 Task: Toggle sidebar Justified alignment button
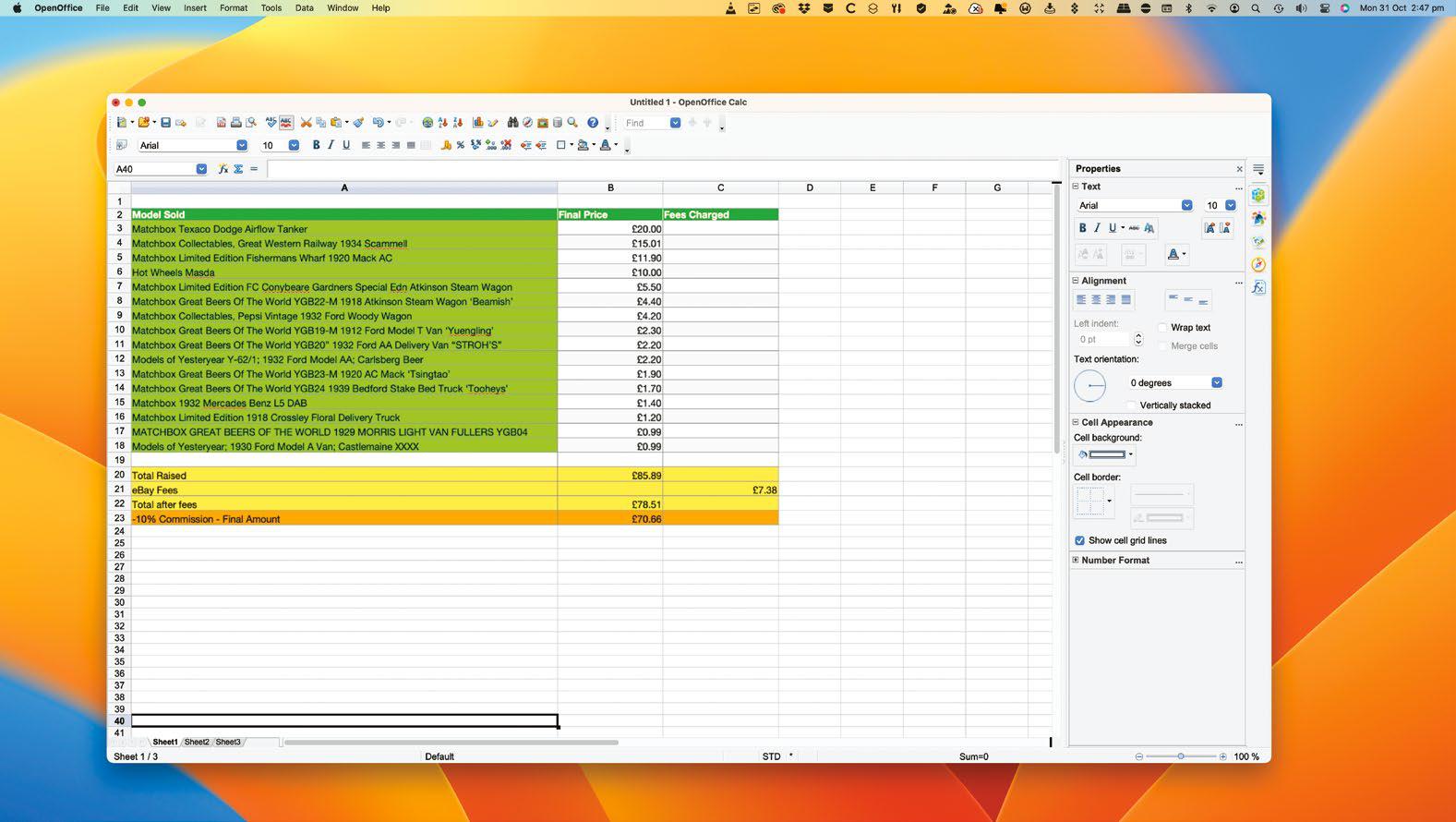pyautogui.click(x=1125, y=299)
